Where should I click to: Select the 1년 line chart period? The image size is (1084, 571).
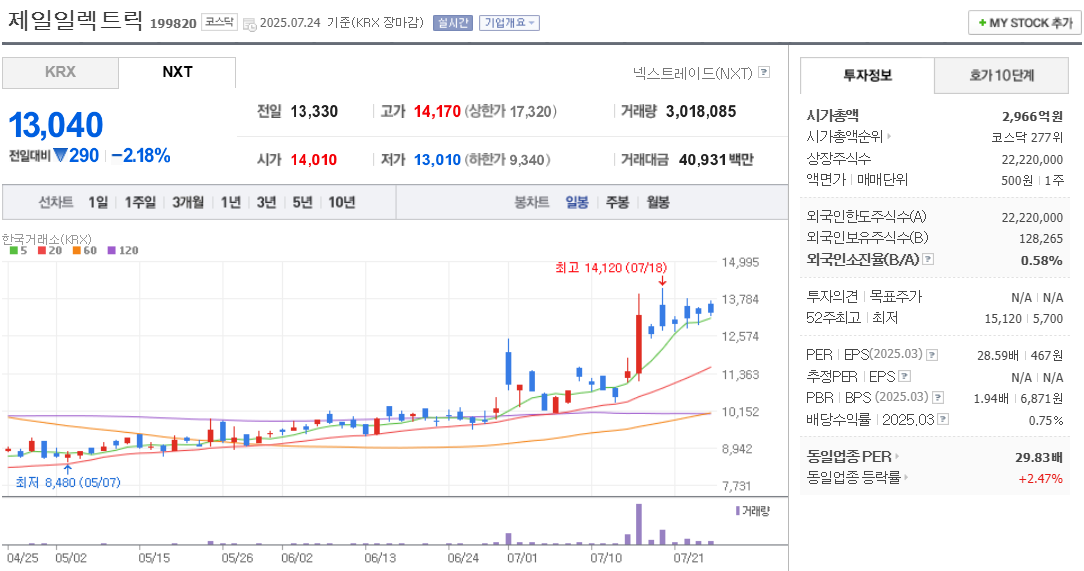(x=231, y=203)
